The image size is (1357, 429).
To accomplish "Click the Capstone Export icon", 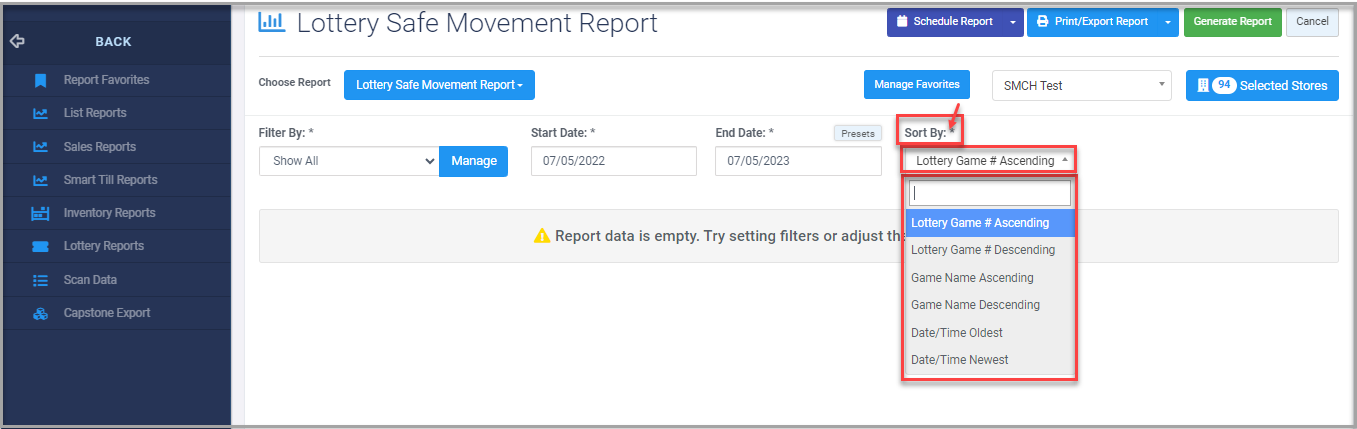I will coord(40,313).
